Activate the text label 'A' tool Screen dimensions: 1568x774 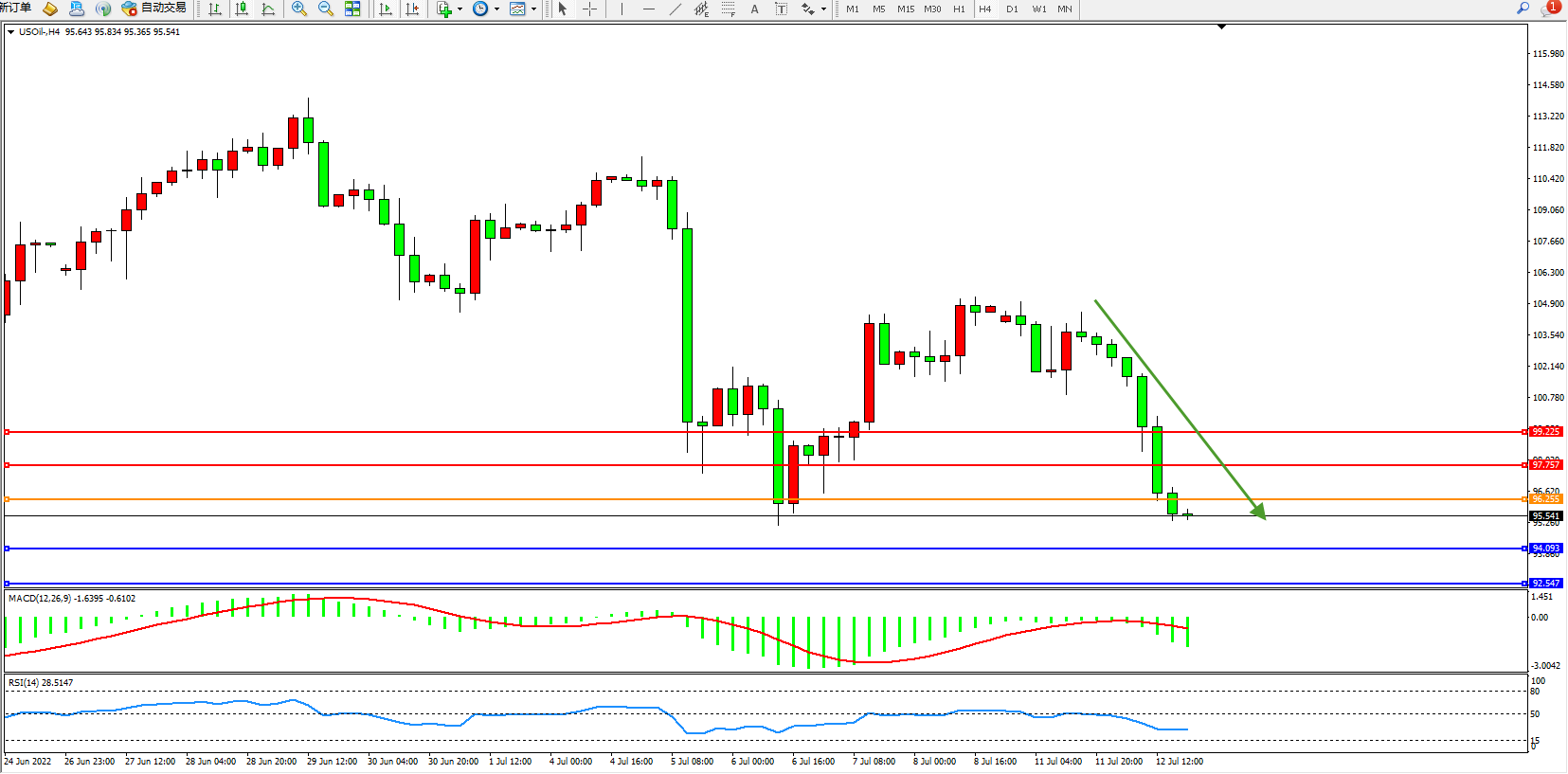click(754, 9)
